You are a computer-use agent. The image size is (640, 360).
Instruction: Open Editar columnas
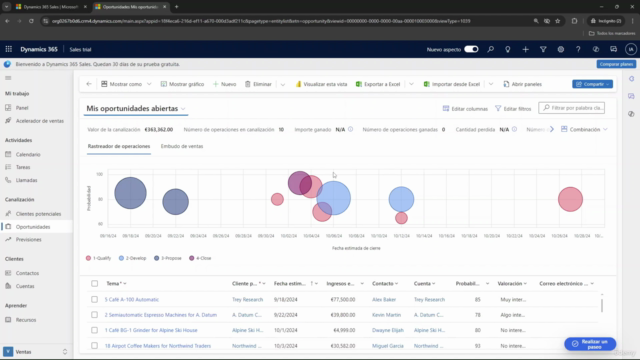(x=465, y=109)
